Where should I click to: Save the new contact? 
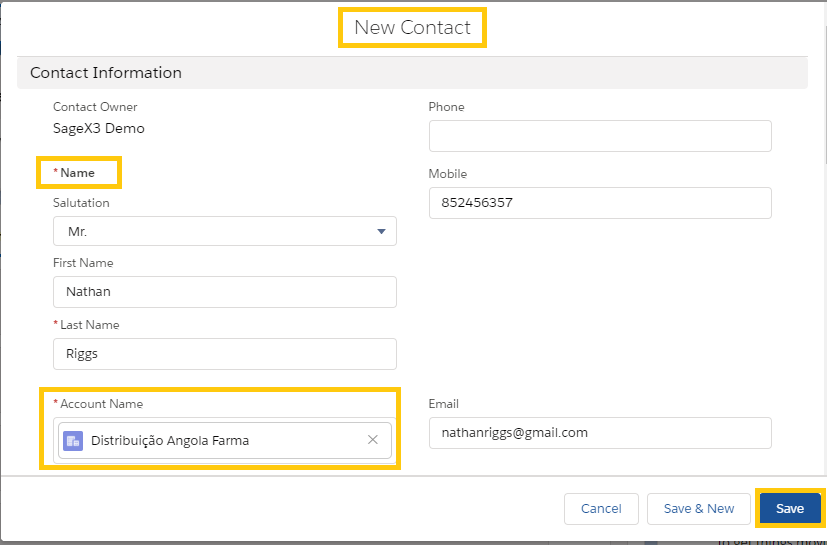[790, 509]
